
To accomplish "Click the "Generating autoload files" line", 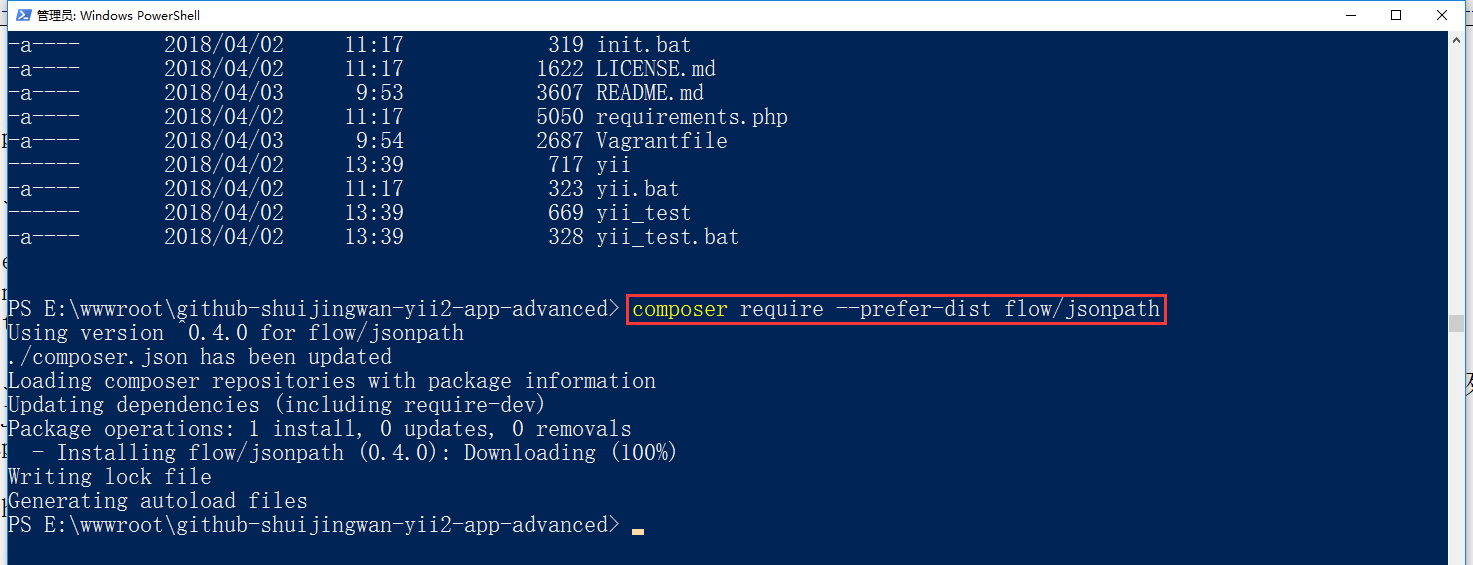I will pos(158,501).
